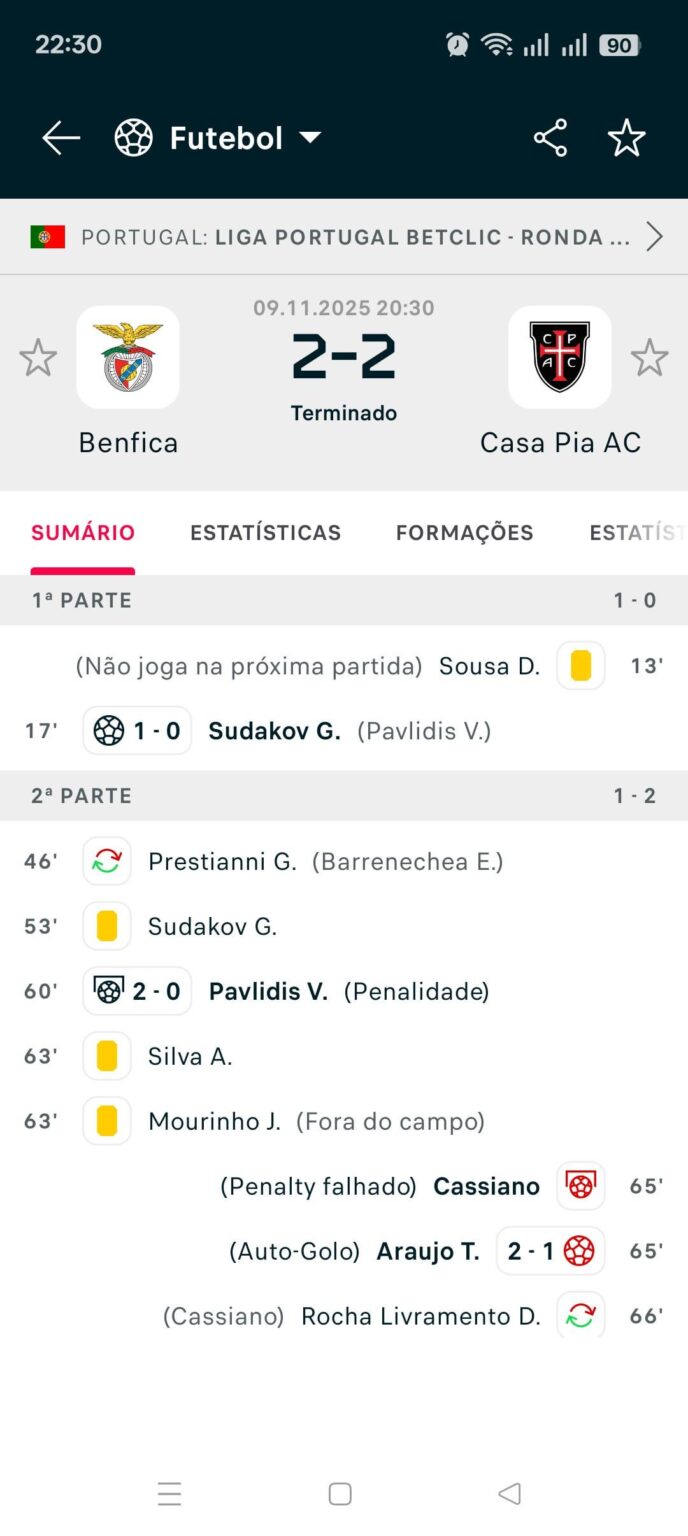Click the Benfica club crest
Image resolution: width=688 pixels, height=1536 pixels.
(127, 357)
